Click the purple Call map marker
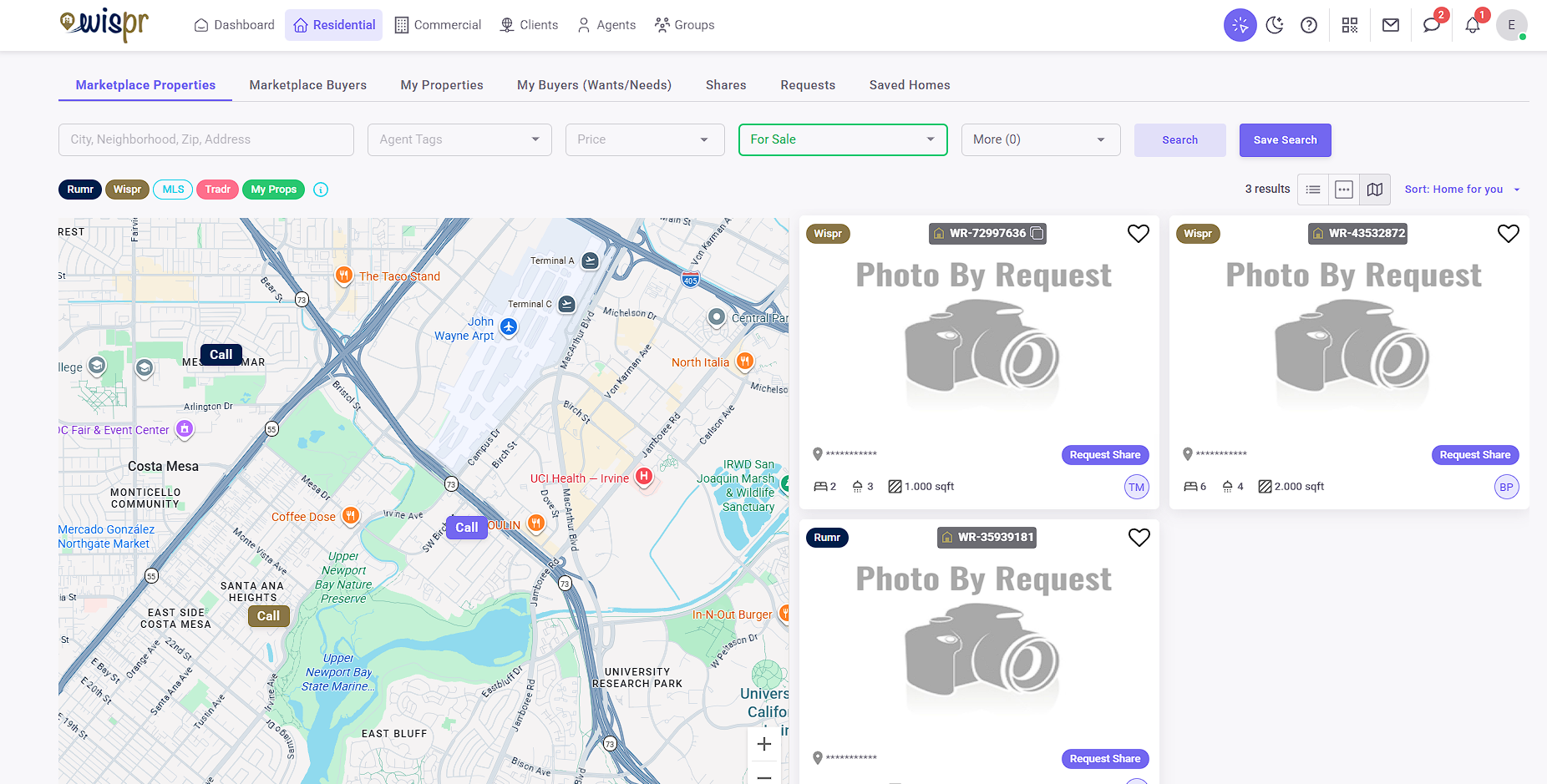Screen dimensions: 1547x784 coord(467,528)
